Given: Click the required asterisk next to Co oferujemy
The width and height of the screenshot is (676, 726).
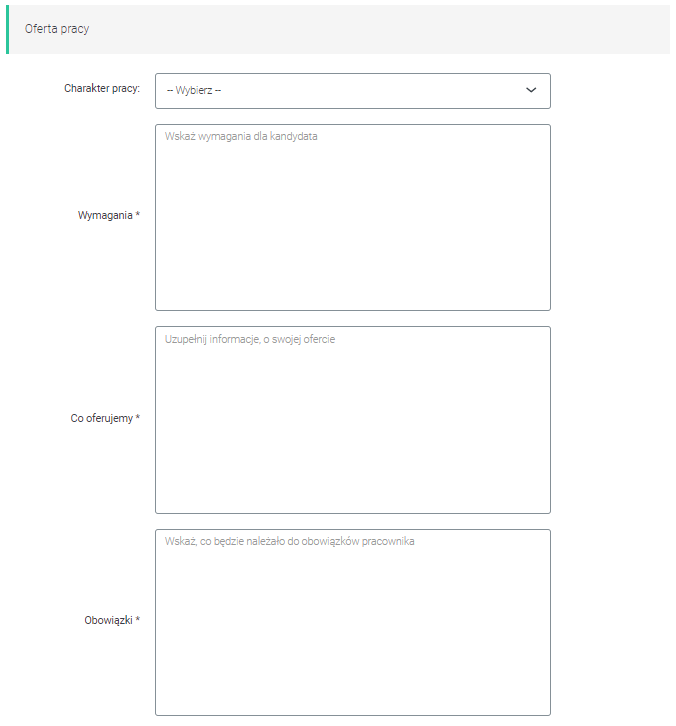Looking at the screenshot, I should click(137, 418).
